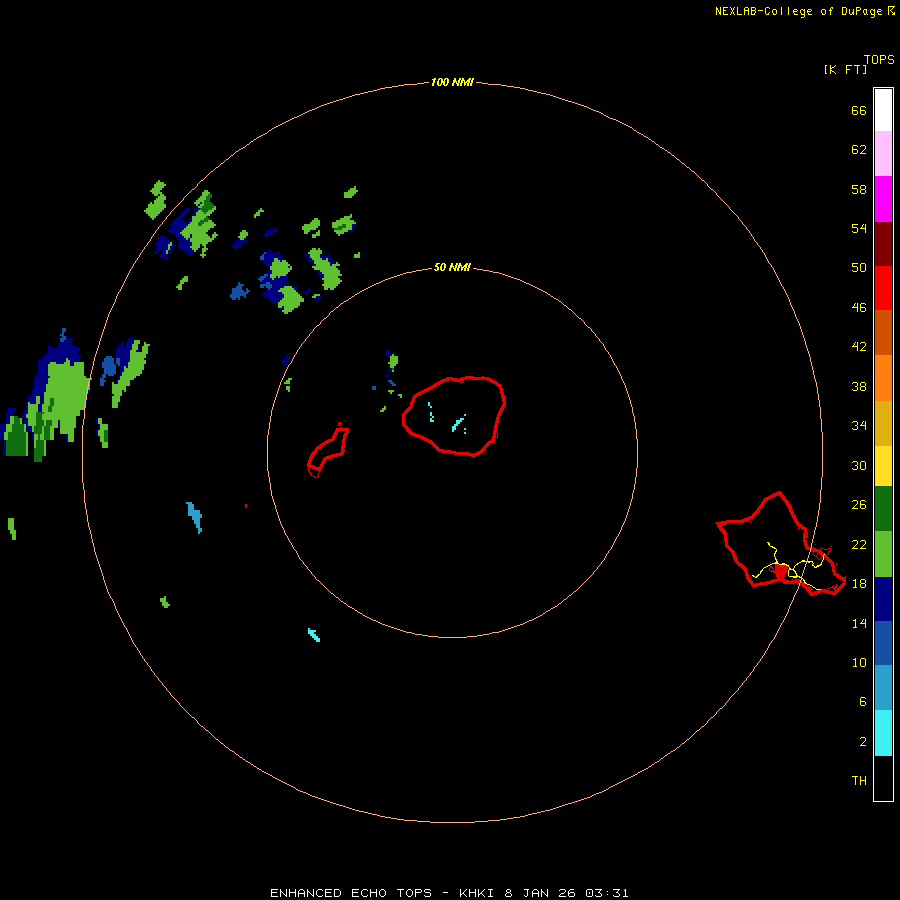Click the orange 42 kft legend swatch
The image size is (900, 900).
(x=883, y=378)
